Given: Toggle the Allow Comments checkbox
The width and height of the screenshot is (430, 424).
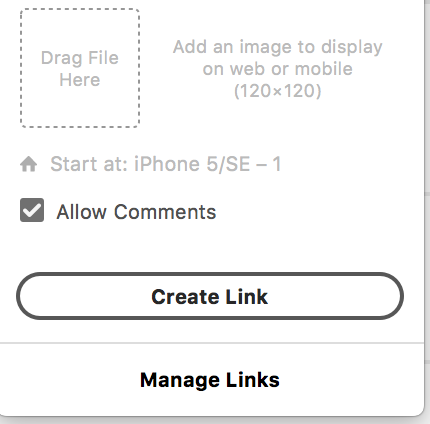Looking at the screenshot, I should pos(32,210).
